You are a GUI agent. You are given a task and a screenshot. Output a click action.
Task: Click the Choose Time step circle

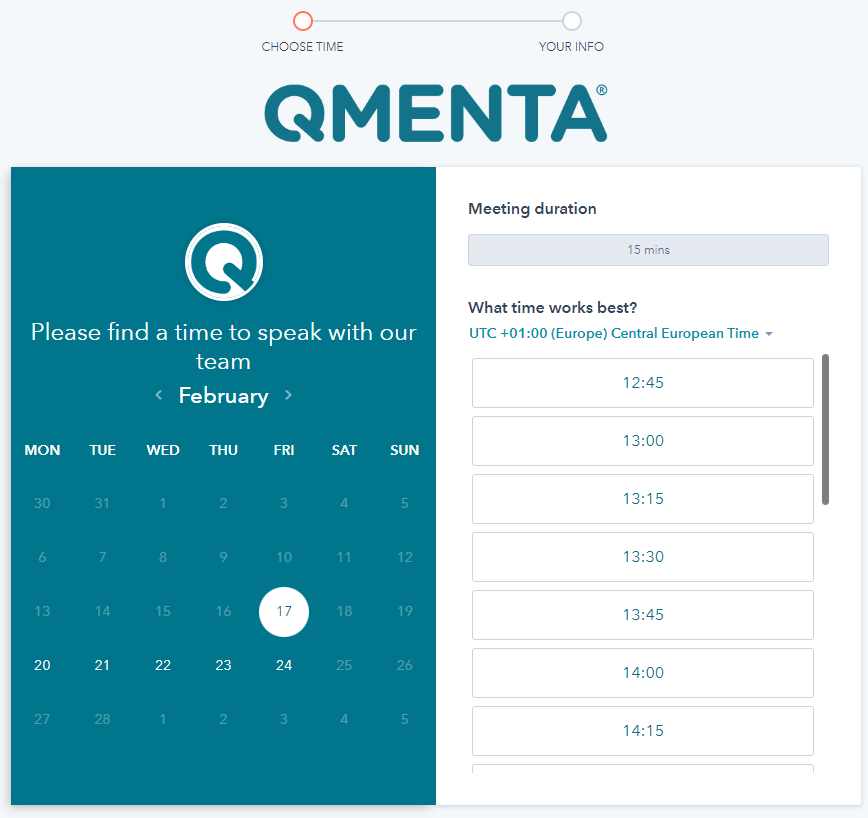(303, 21)
